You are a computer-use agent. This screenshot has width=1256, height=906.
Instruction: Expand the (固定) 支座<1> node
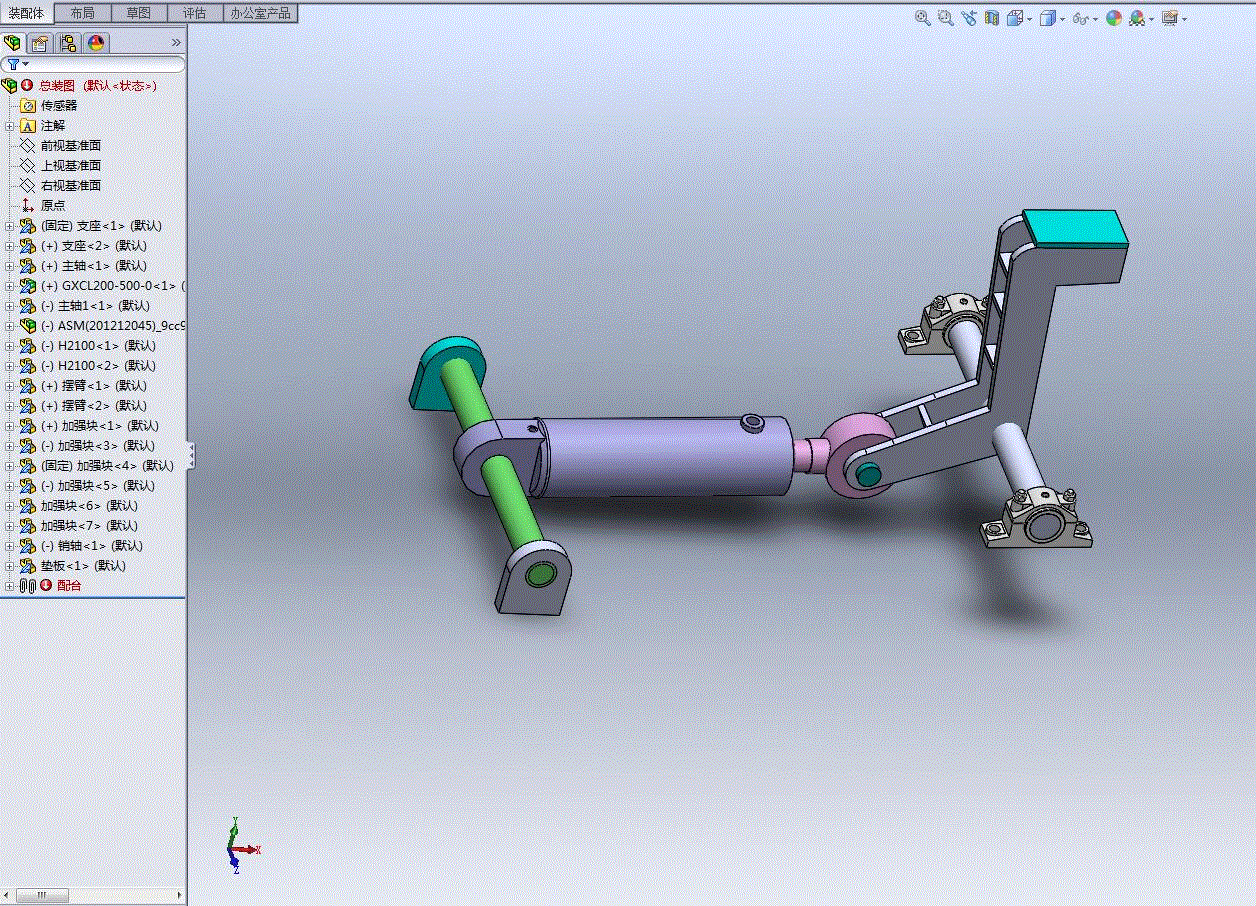pyautogui.click(x=9, y=226)
